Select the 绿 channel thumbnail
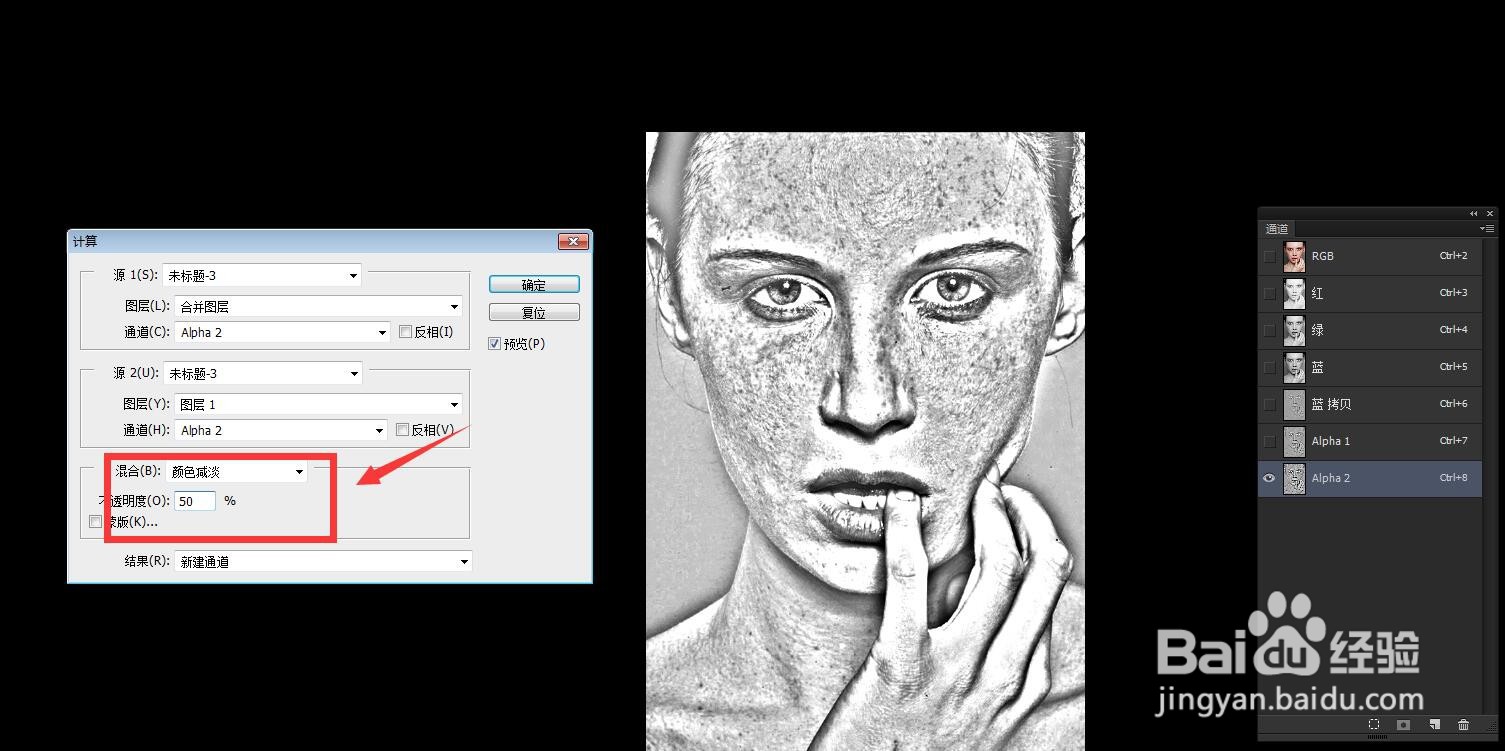The image size is (1505, 751). click(x=1294, y=330)
